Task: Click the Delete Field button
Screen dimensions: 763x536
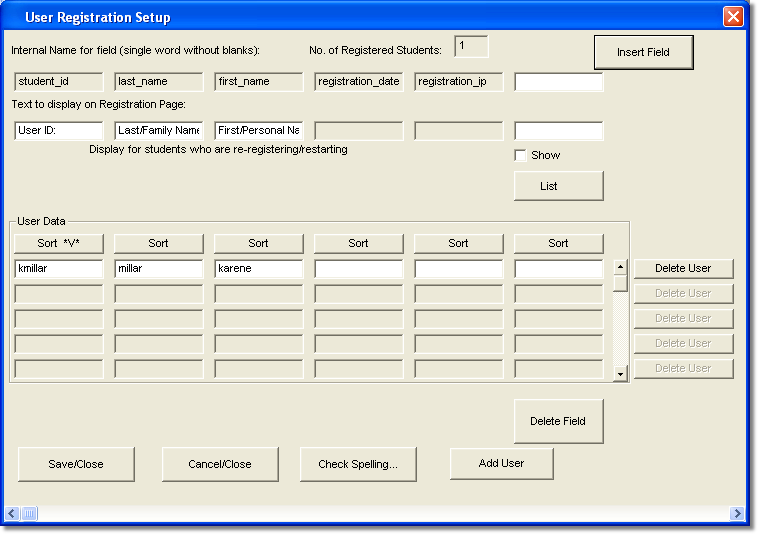Action: click(x=559, y=421)
